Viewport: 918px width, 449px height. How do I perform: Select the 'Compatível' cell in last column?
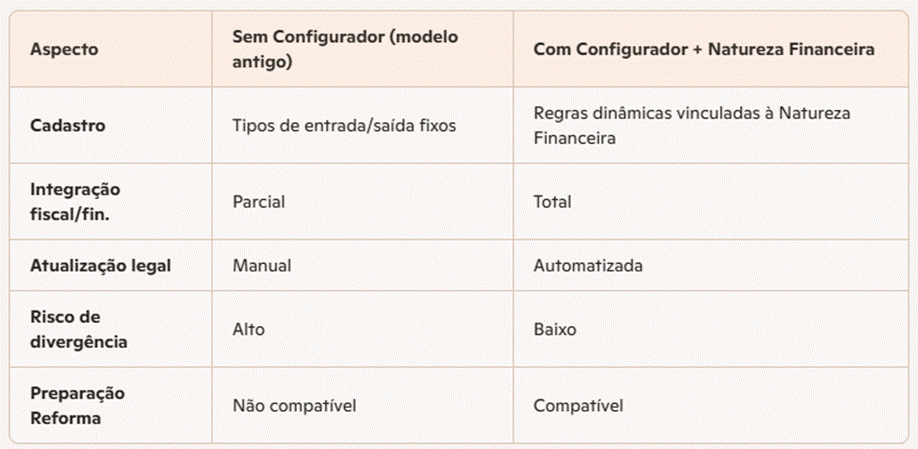578,405
